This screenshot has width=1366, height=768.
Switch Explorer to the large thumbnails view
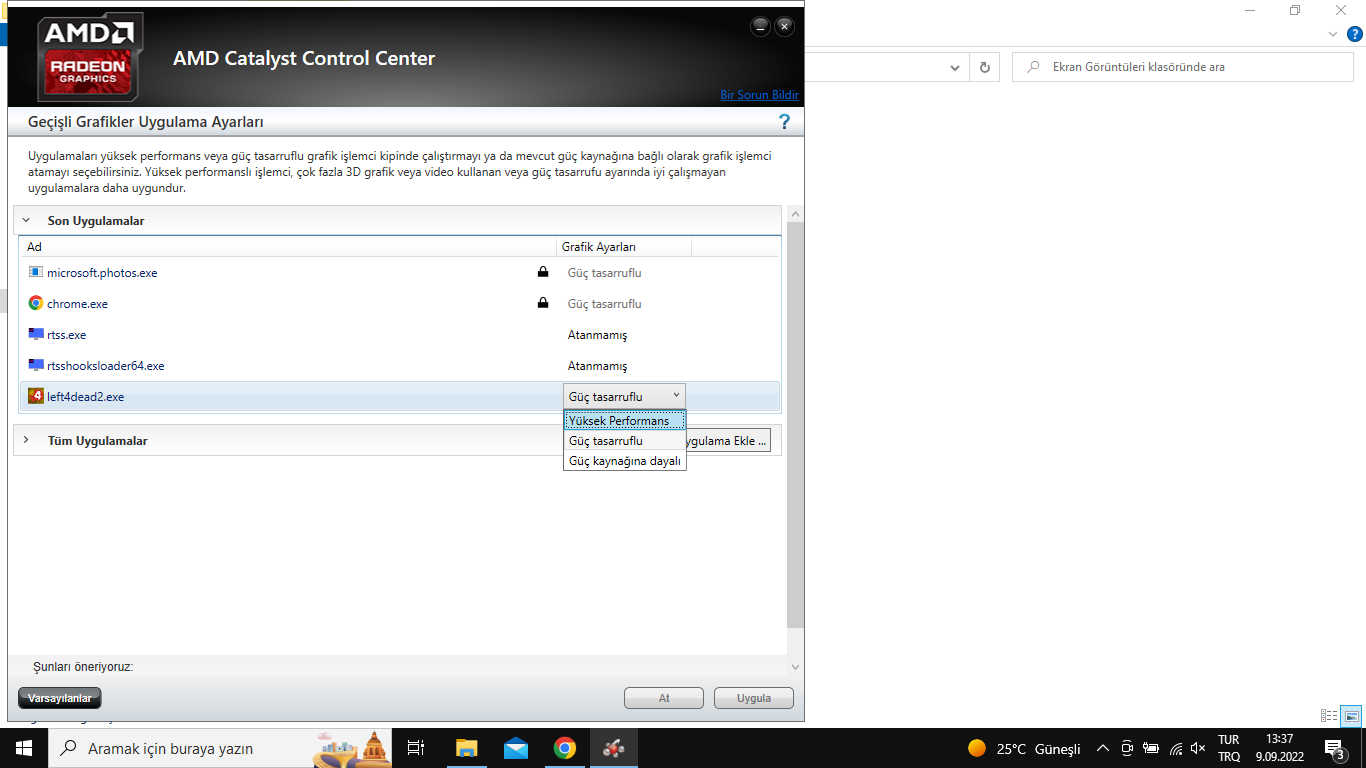1351,716
